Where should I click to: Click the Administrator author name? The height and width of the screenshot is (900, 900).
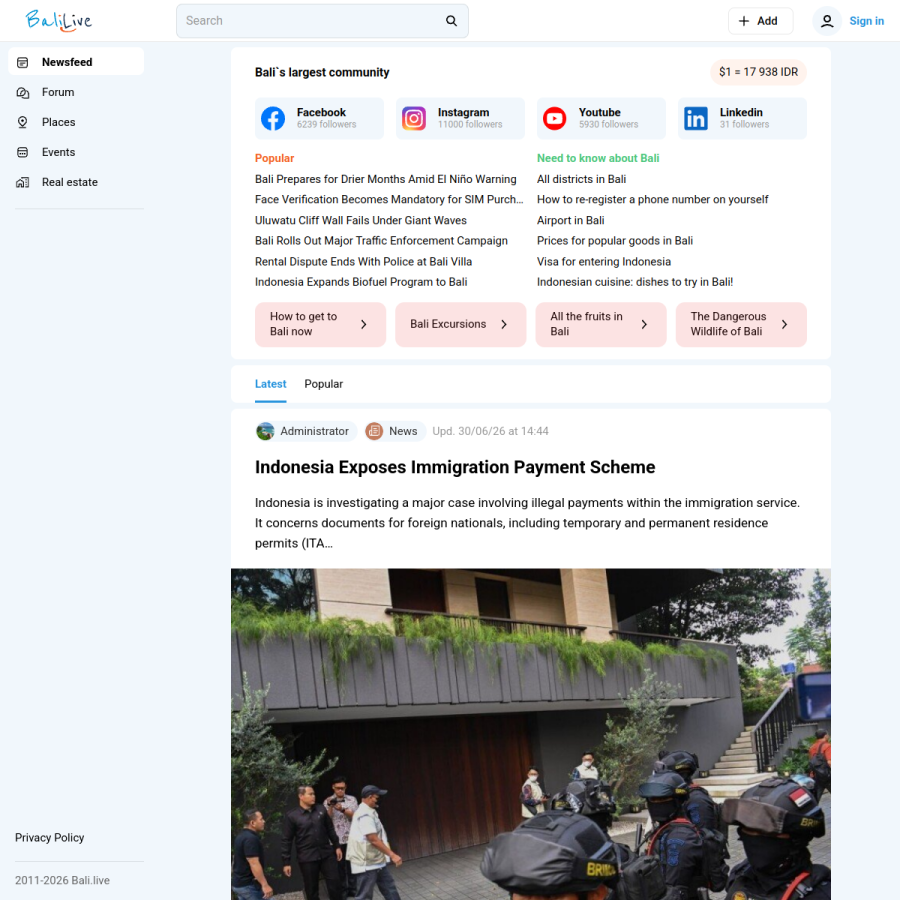click(315, 431)
